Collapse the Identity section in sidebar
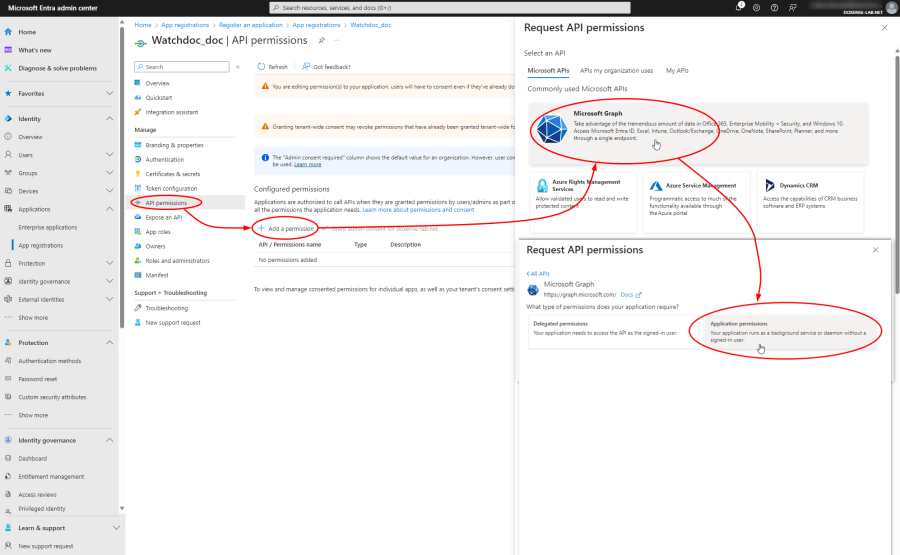This screenshot has width=900, height=555. click(x=110, y=119)
